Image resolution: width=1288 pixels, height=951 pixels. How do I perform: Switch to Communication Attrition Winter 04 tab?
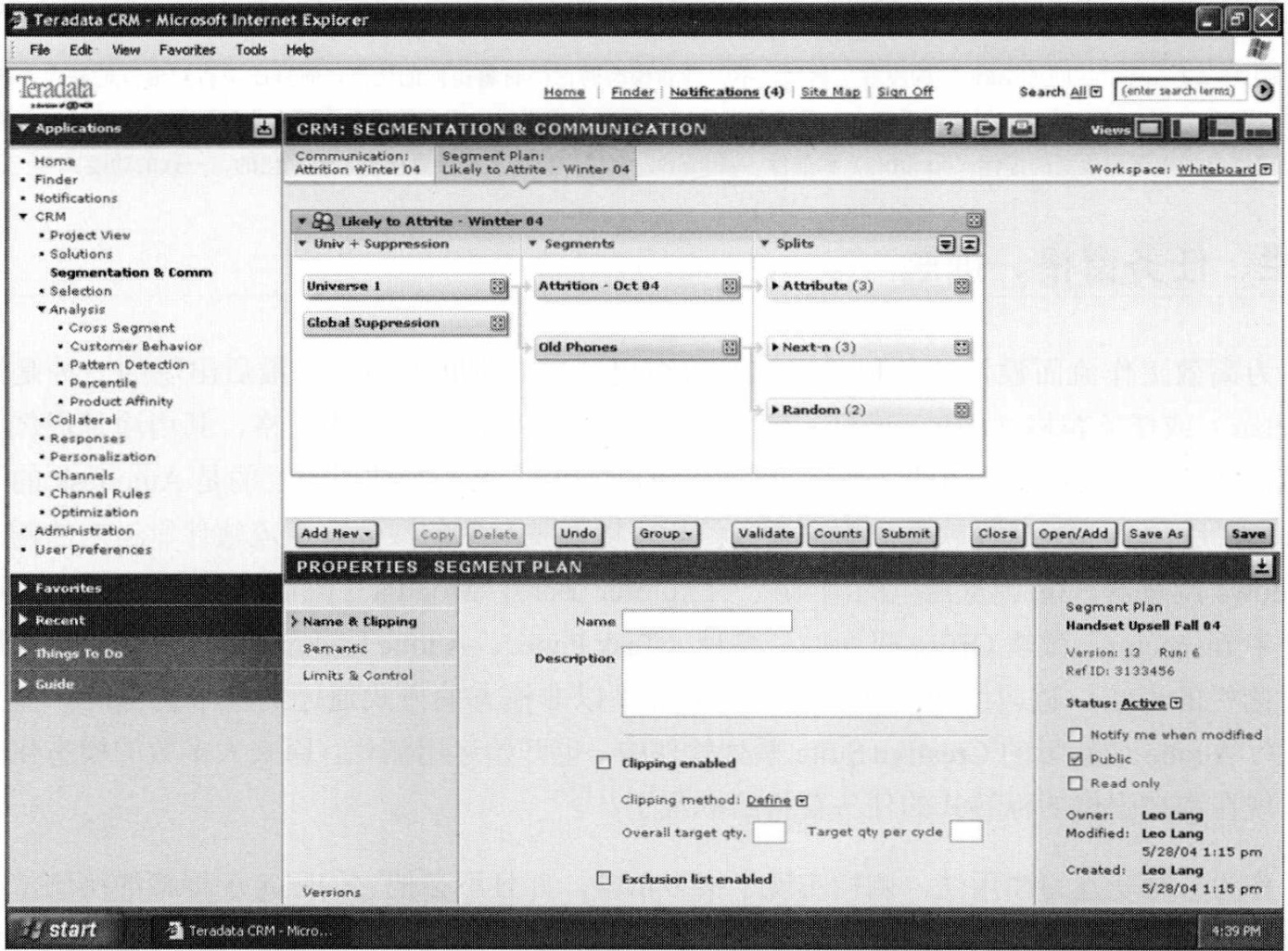coord(358,163)
